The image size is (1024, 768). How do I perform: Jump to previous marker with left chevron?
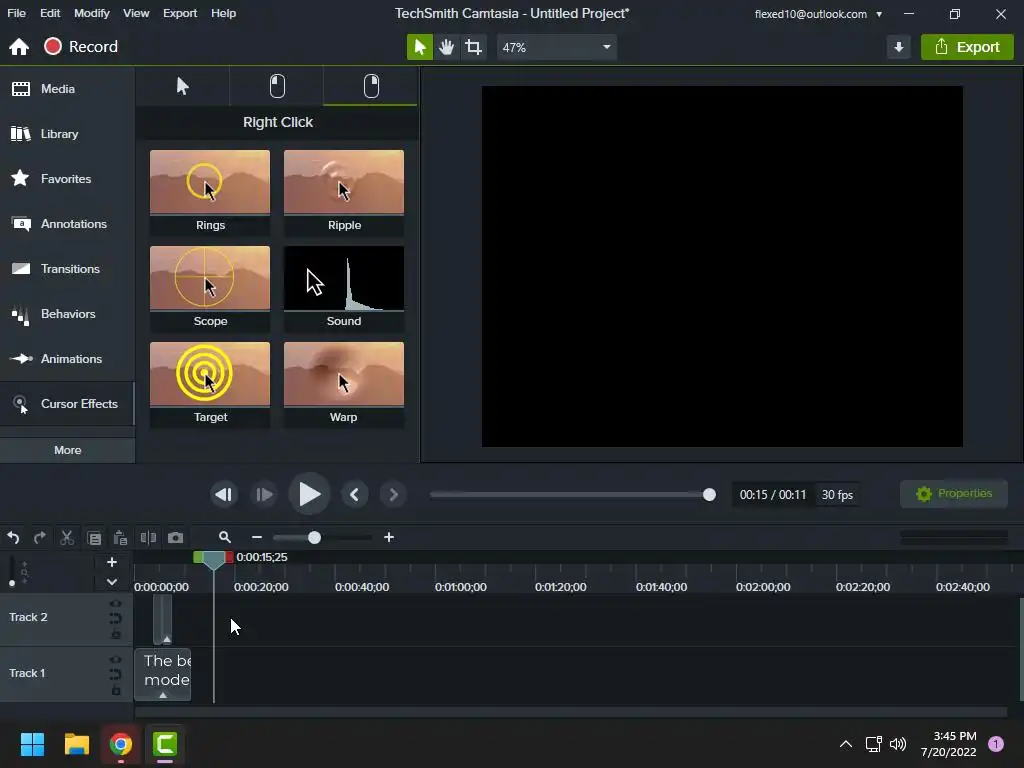355,494
